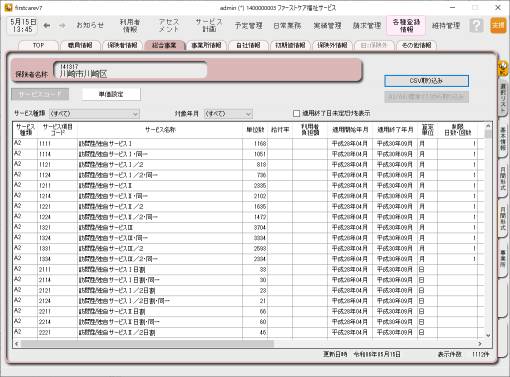The width and height of the screenshot is (510, 377).
Task: Click the 1112件 record count in the status bar
Action: point(480,354)
